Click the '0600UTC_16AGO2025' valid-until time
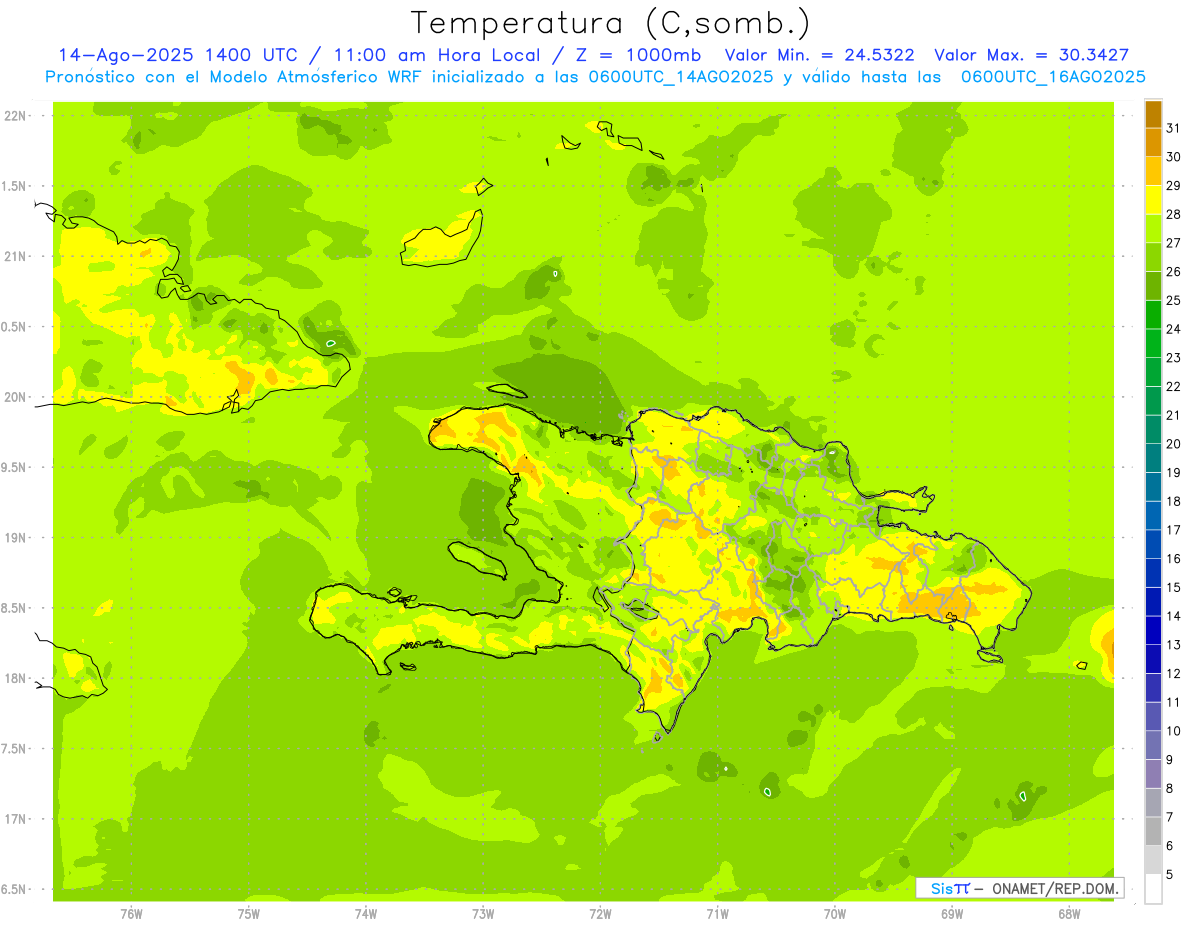This screenshot has width=1200, height=927. coord(1053,77)
